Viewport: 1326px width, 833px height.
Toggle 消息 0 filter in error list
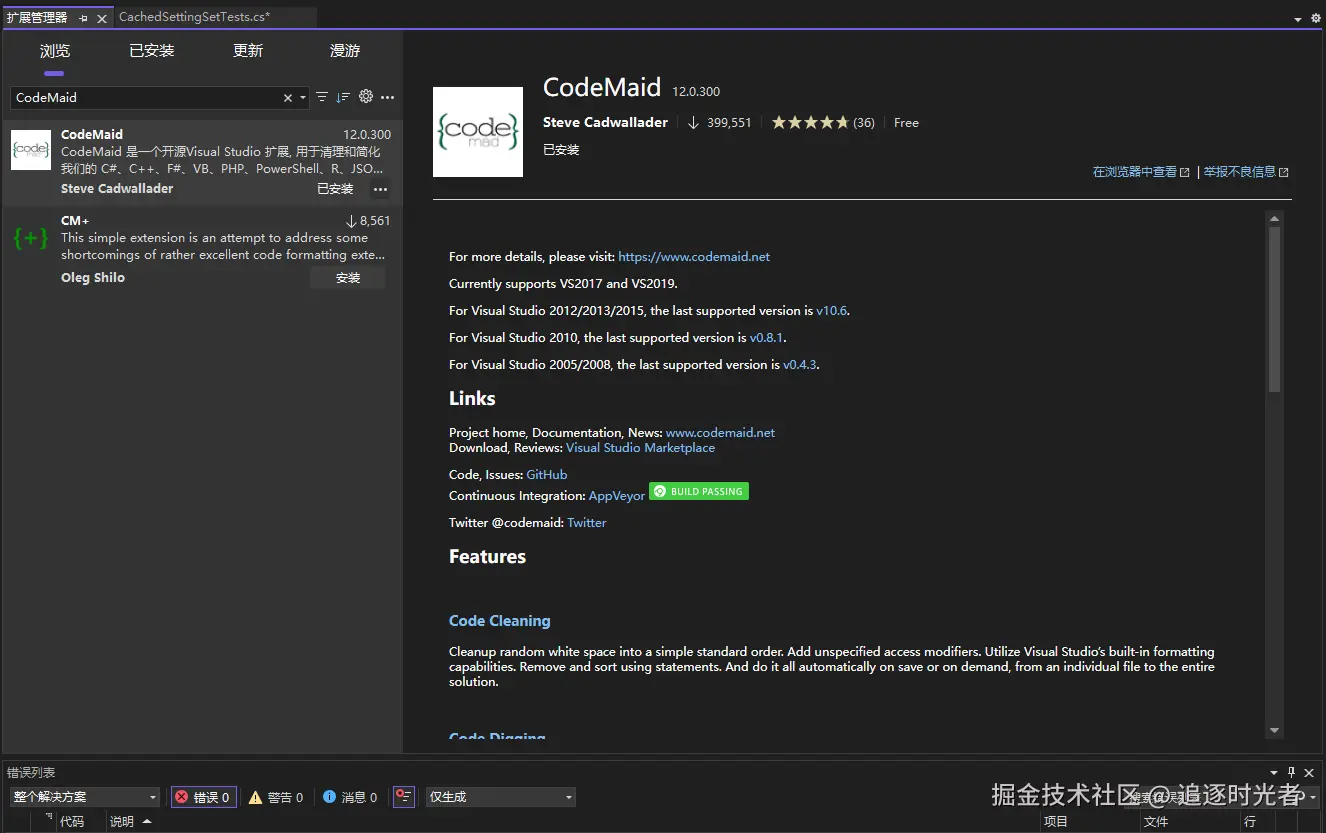click(x=350, y=797)
